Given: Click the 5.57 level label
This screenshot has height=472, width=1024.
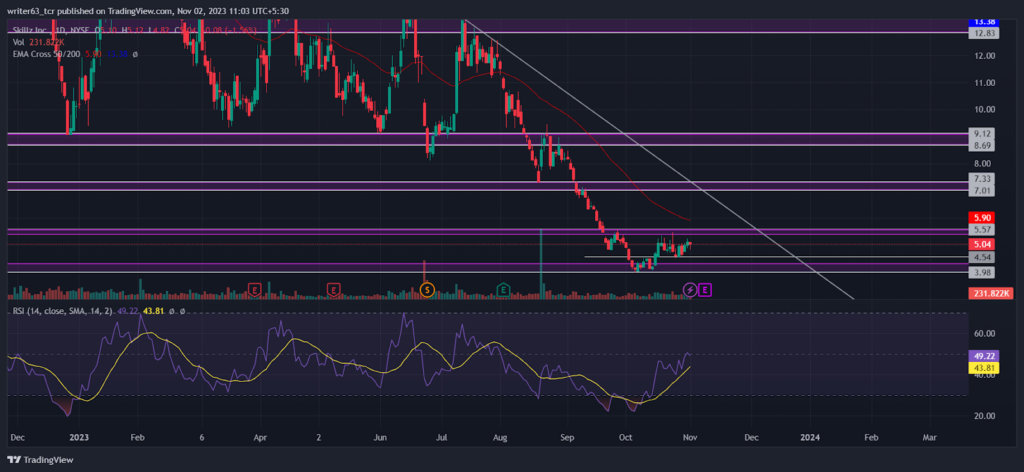Looking at the screenshot, I should point(983,230).
